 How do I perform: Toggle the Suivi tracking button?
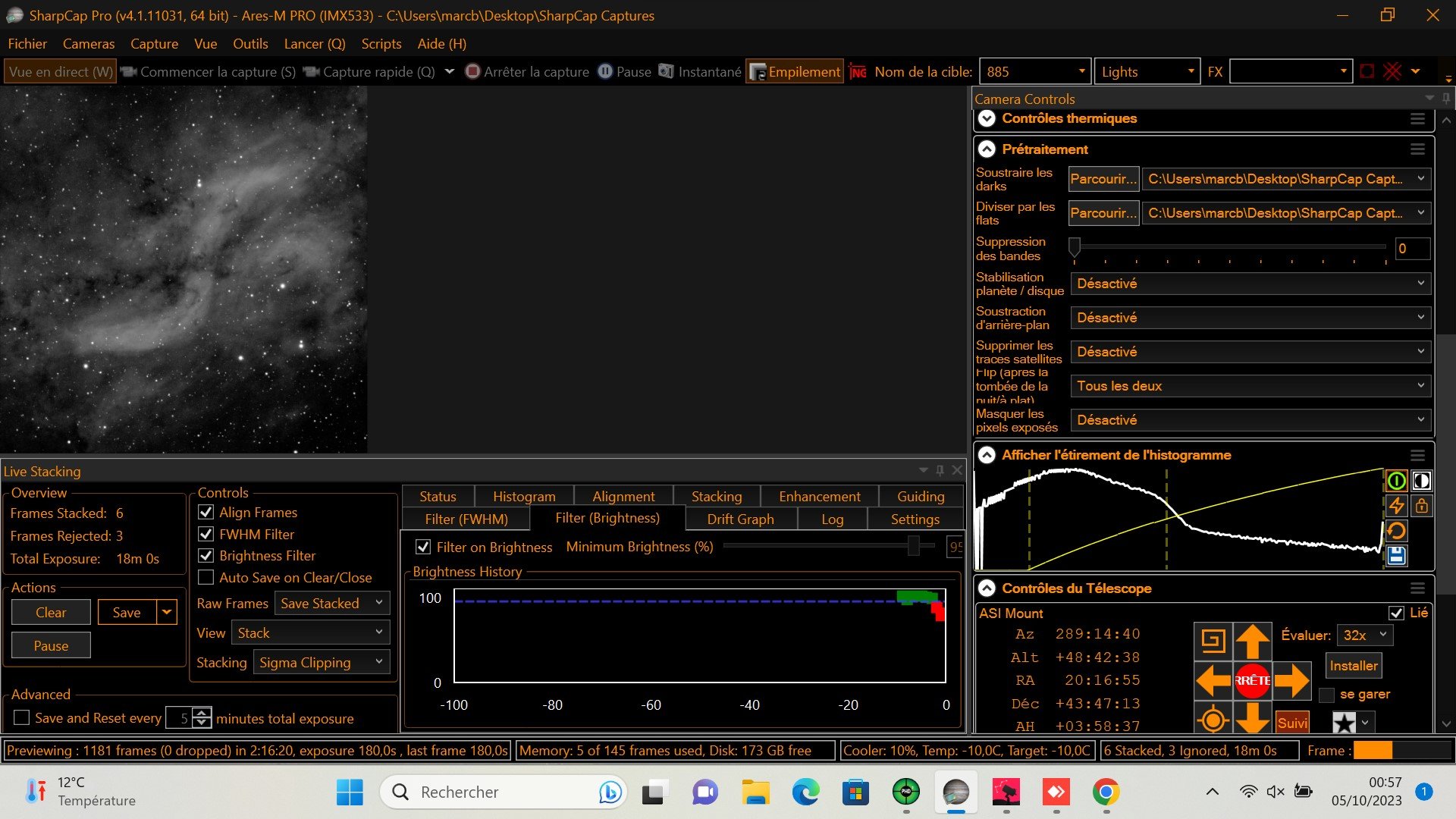click(x=1292, y=723)
